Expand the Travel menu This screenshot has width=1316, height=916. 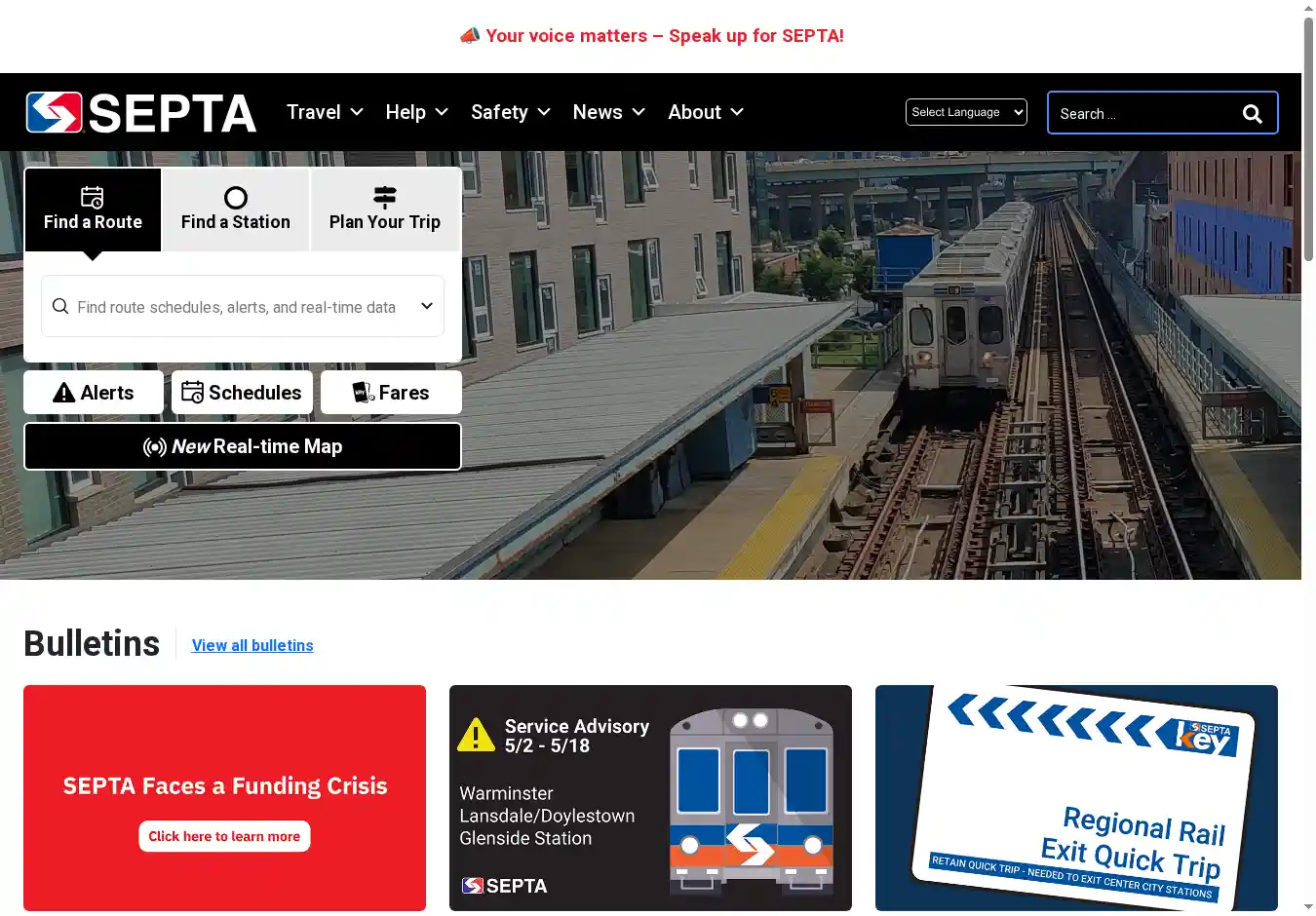pyautogui.click(x=325, y=112)
